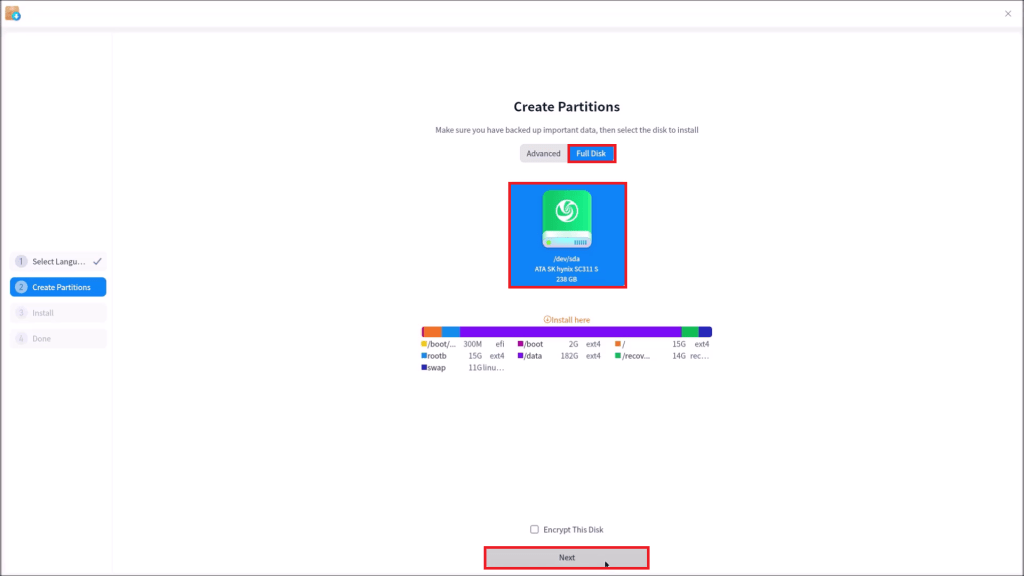Enable Encrypt This Disk checkbox
This screenshot has width=1024, height=576.
pos(534,530)
